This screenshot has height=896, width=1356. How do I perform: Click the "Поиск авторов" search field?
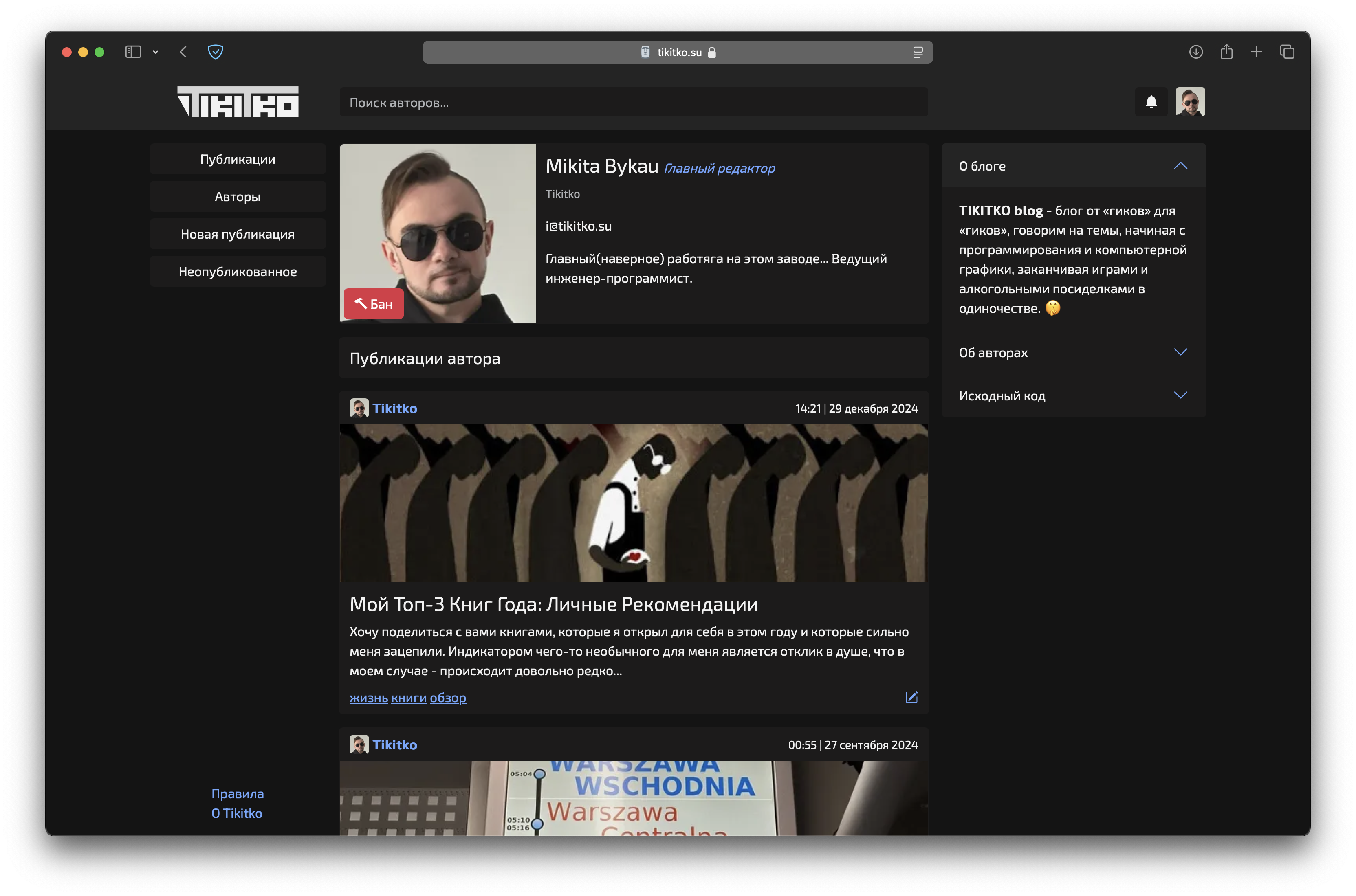633,103
